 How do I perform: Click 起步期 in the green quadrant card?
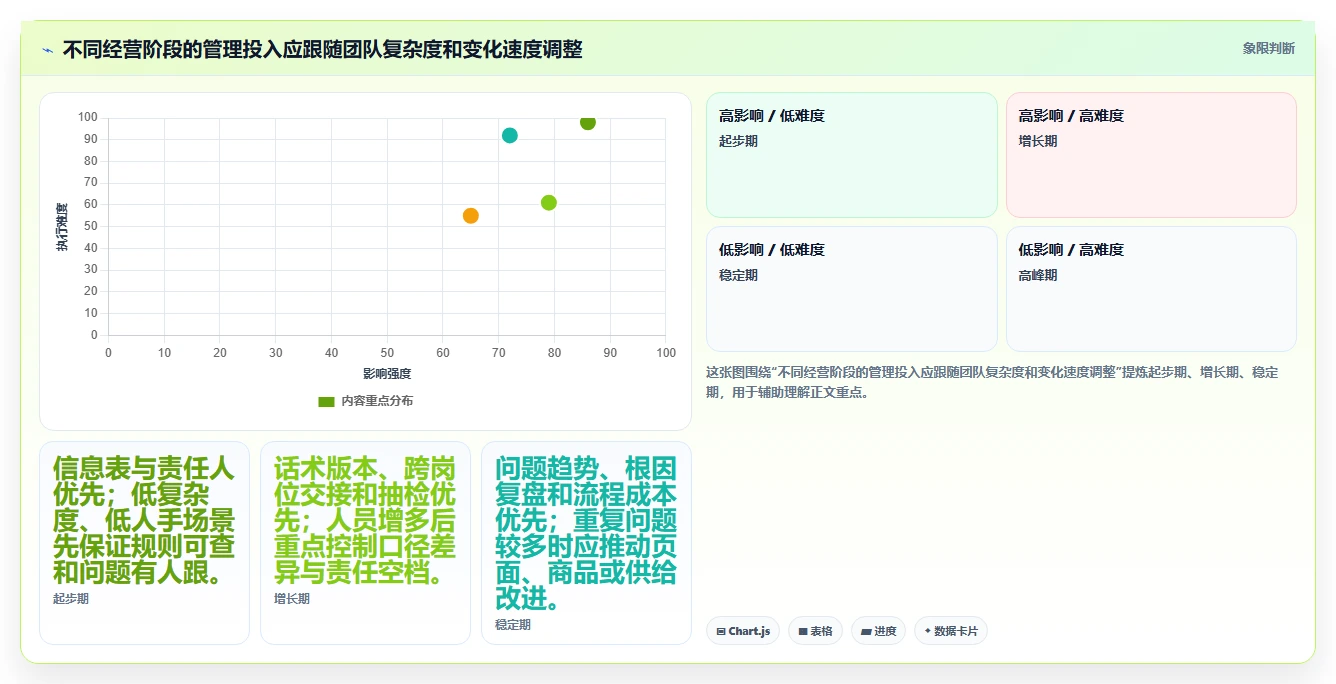point(738,141)
